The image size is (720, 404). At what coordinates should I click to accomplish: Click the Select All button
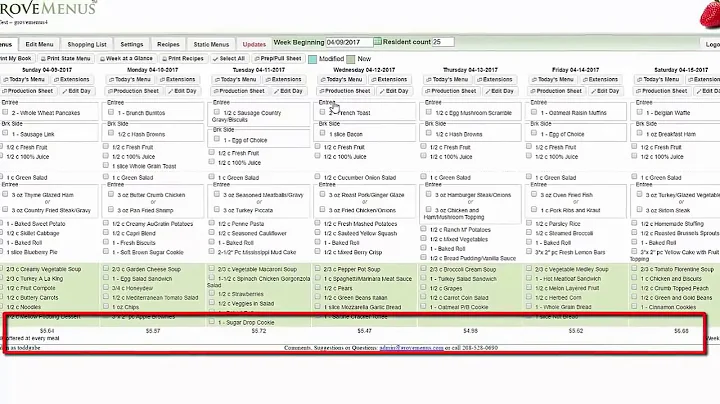229,59
